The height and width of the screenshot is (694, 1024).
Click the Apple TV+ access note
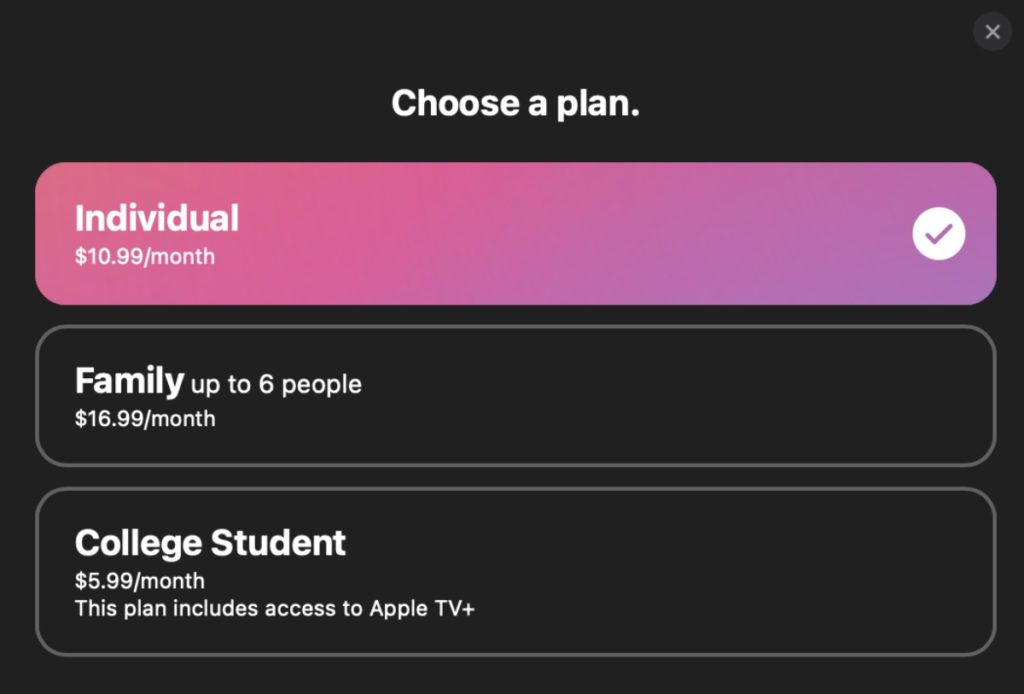[x=274, y=608]
